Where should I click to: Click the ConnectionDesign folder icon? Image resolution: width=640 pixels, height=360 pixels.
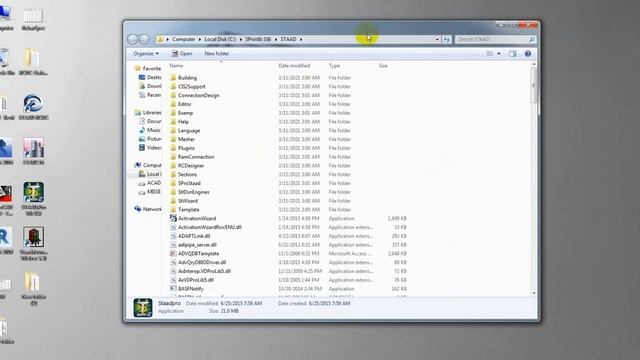point(173,95)
